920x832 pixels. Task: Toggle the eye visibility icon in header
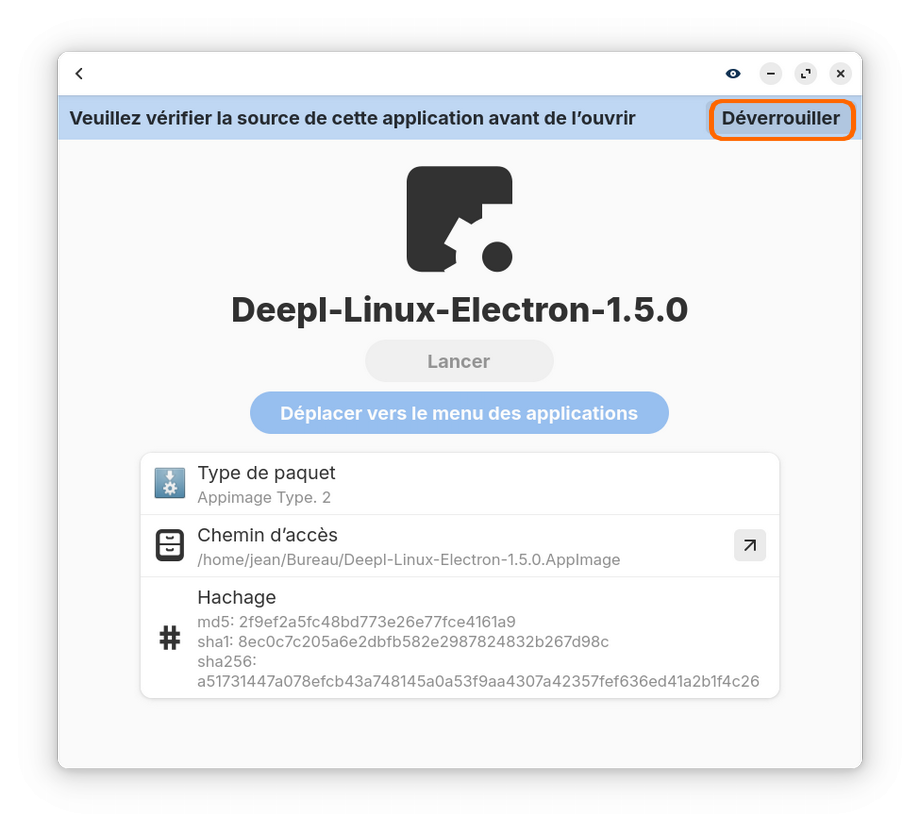[x=733, y=73]
